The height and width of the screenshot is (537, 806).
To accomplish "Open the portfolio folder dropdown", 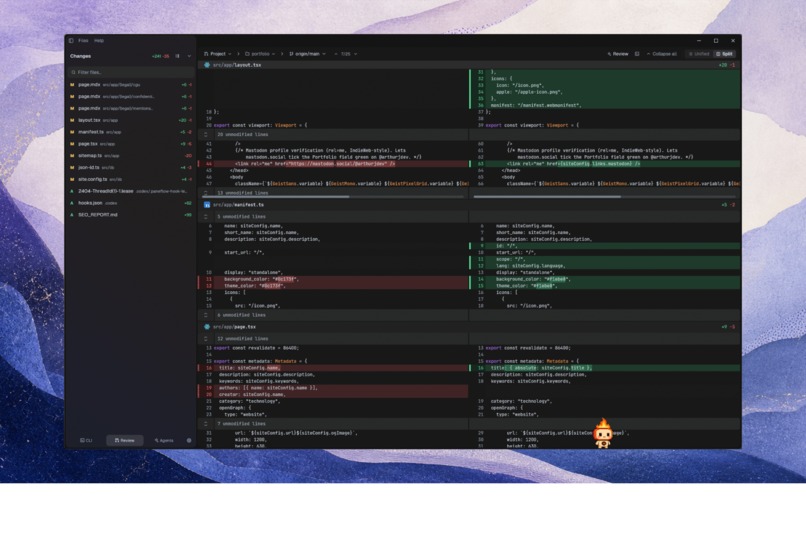I will [x=260, y=54].
